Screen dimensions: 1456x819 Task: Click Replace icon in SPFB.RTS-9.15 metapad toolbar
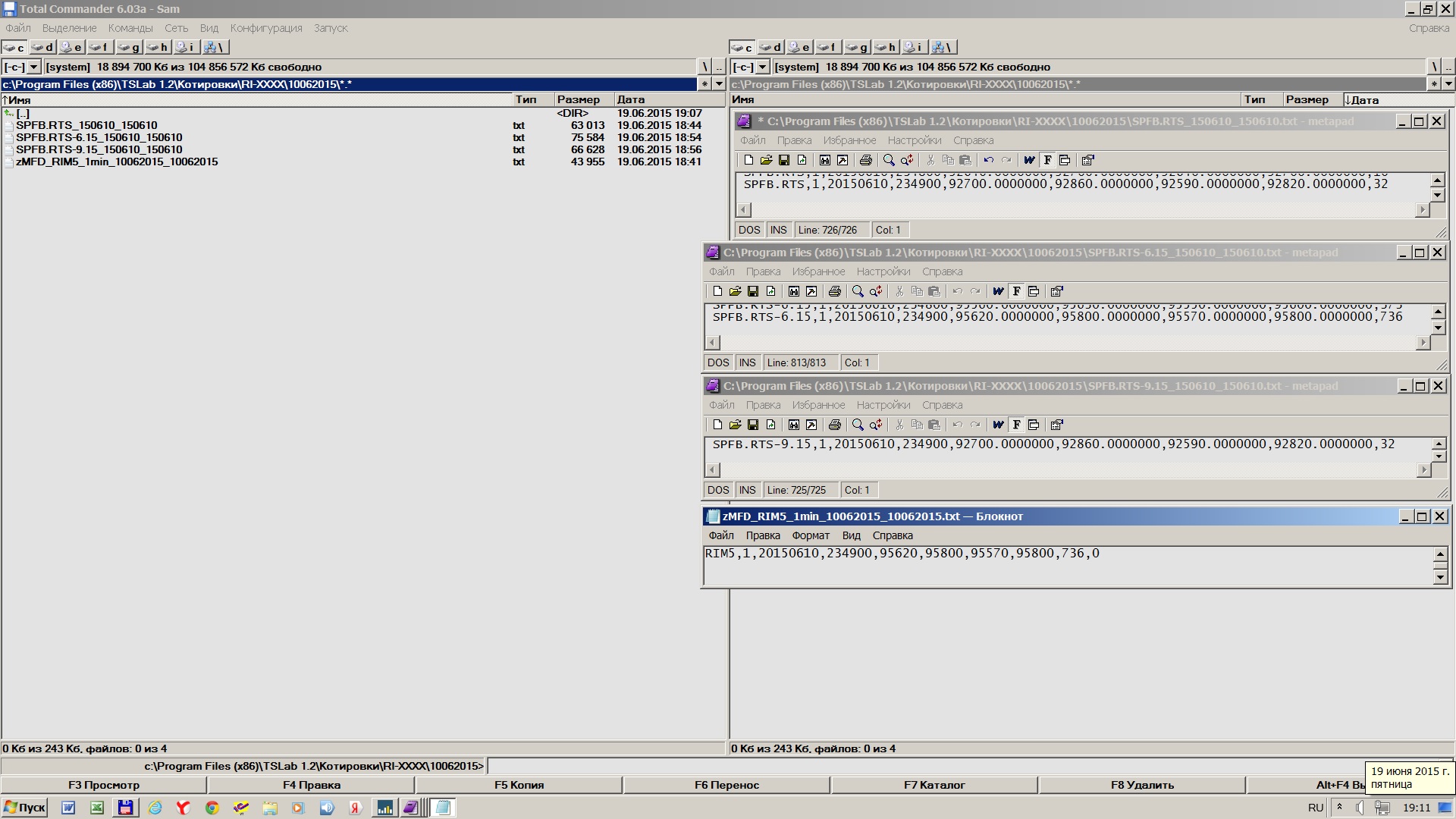click(876, 425)
